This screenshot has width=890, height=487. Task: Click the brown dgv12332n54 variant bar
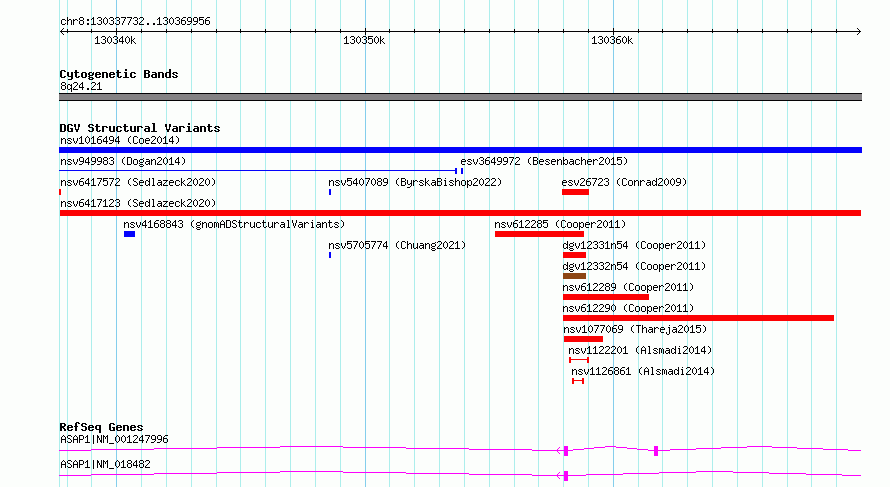pos(574,276)
